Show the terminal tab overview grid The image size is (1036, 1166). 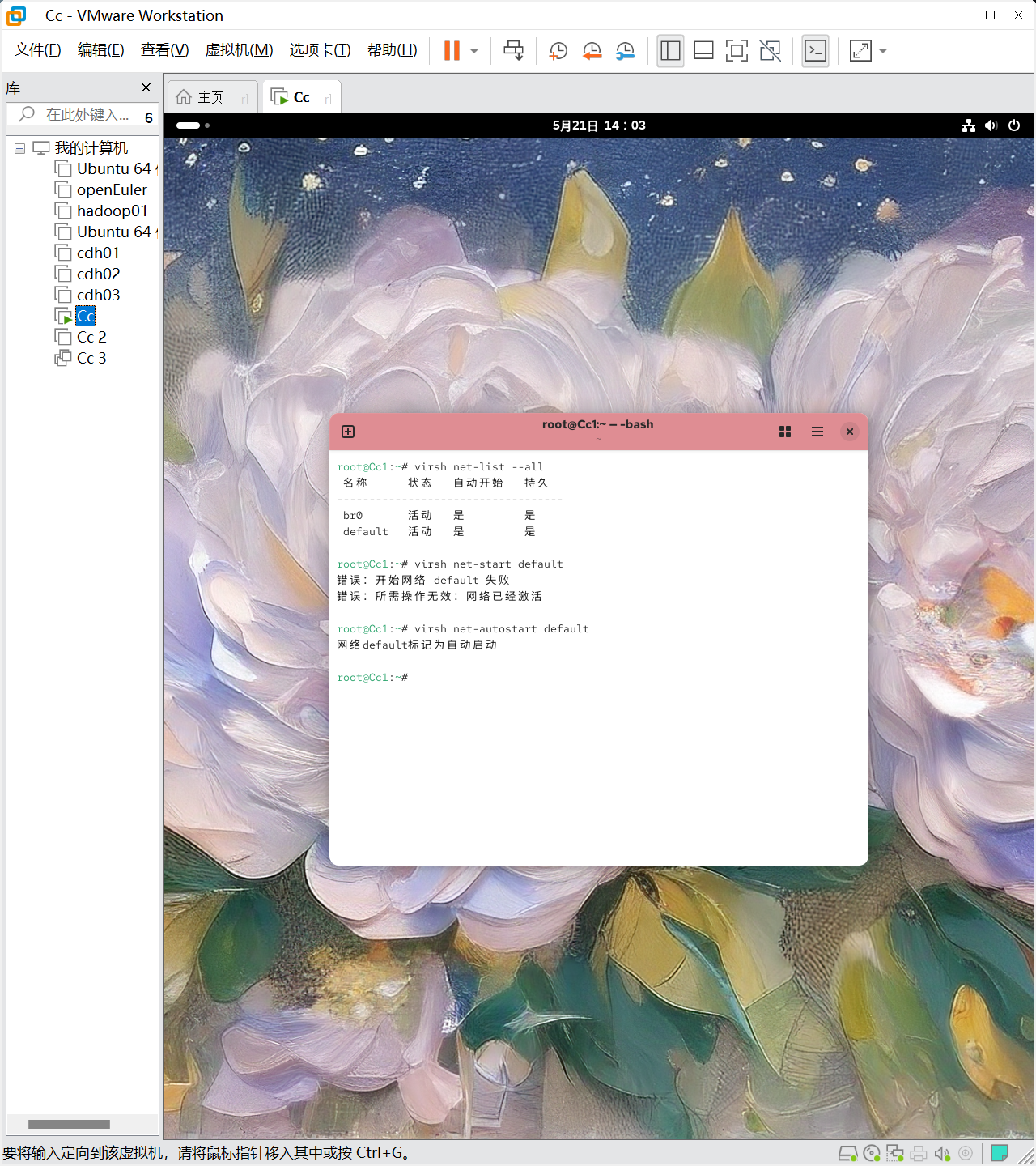[785, 432]
